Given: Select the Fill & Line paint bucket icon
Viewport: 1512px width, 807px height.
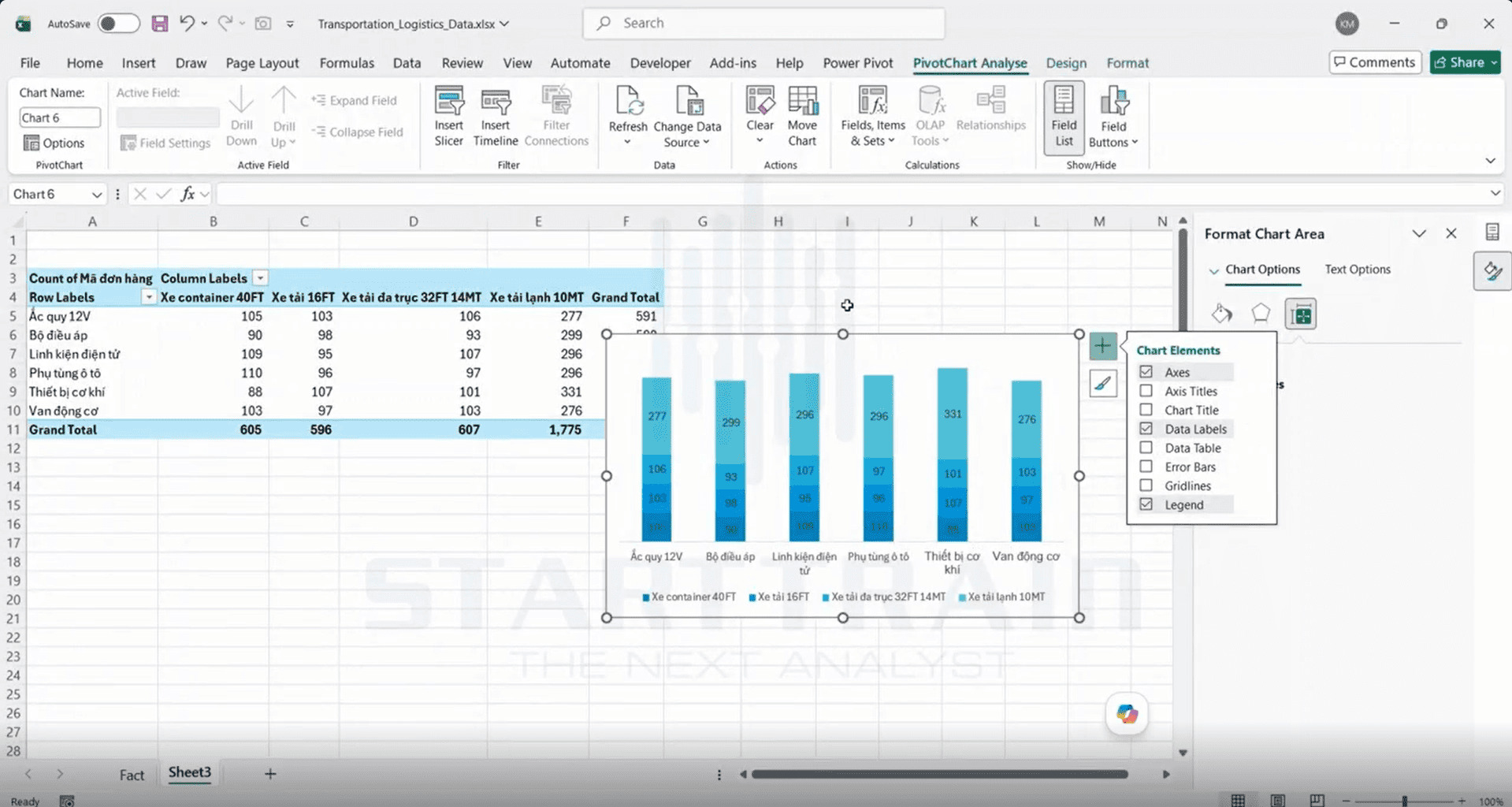Looking at the screenshot, I should [1222, 314].
